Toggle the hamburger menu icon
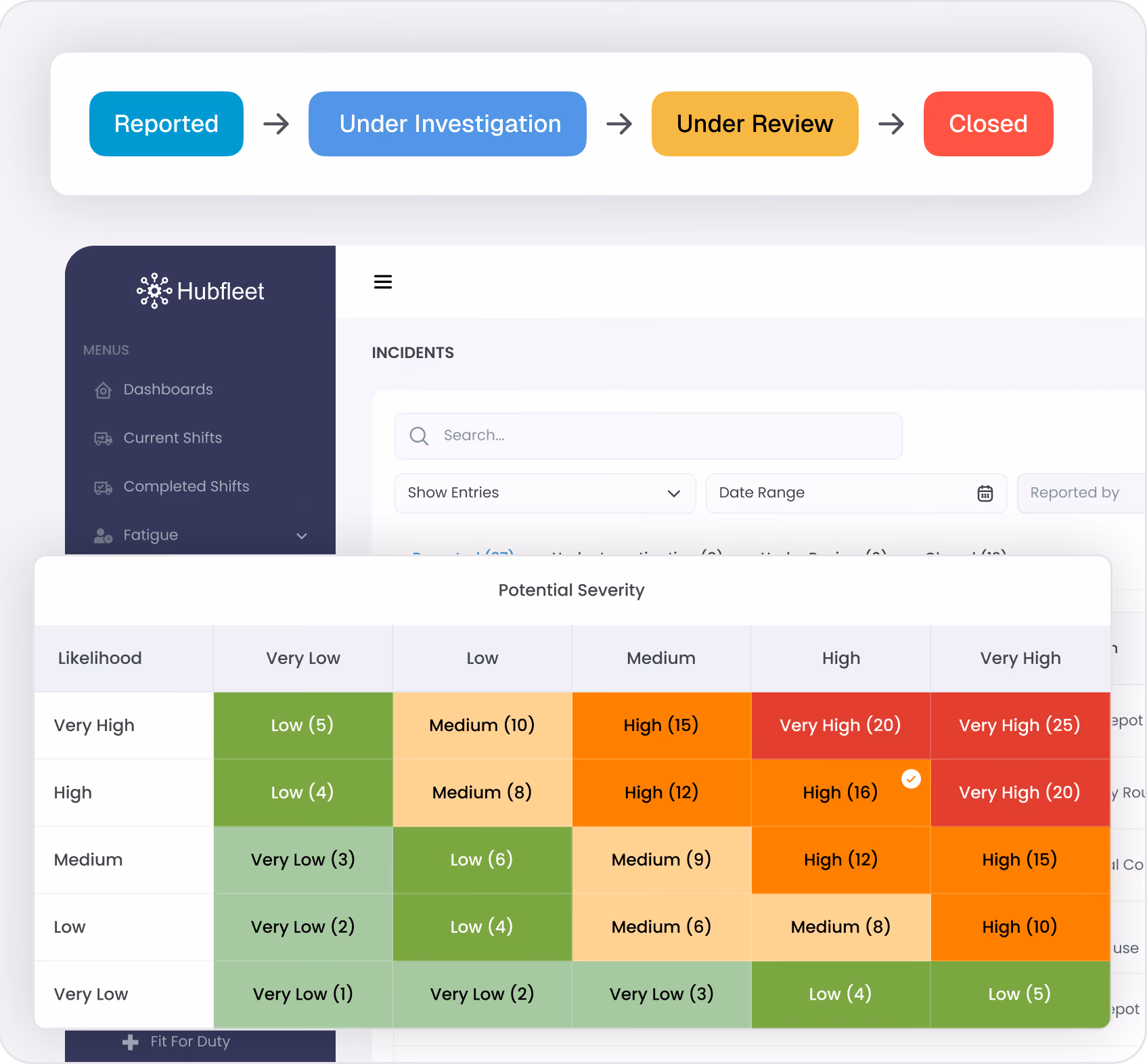Screen dimensions: 1147x1064 click(383, 282)
